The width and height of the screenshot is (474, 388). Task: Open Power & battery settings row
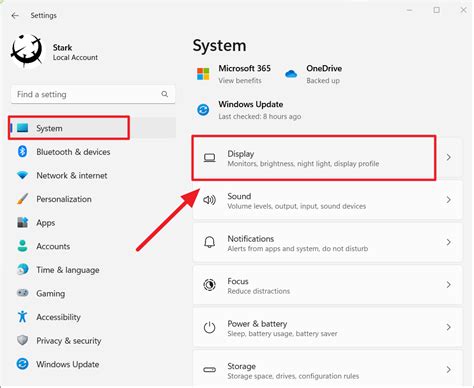(x=328, y=327)
